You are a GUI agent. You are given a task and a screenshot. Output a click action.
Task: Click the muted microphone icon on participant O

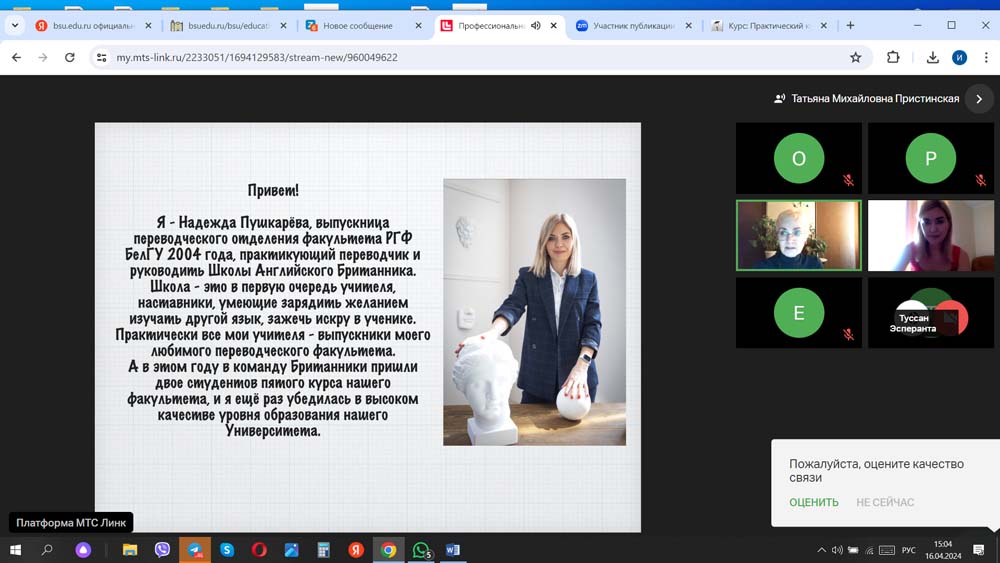848,181
